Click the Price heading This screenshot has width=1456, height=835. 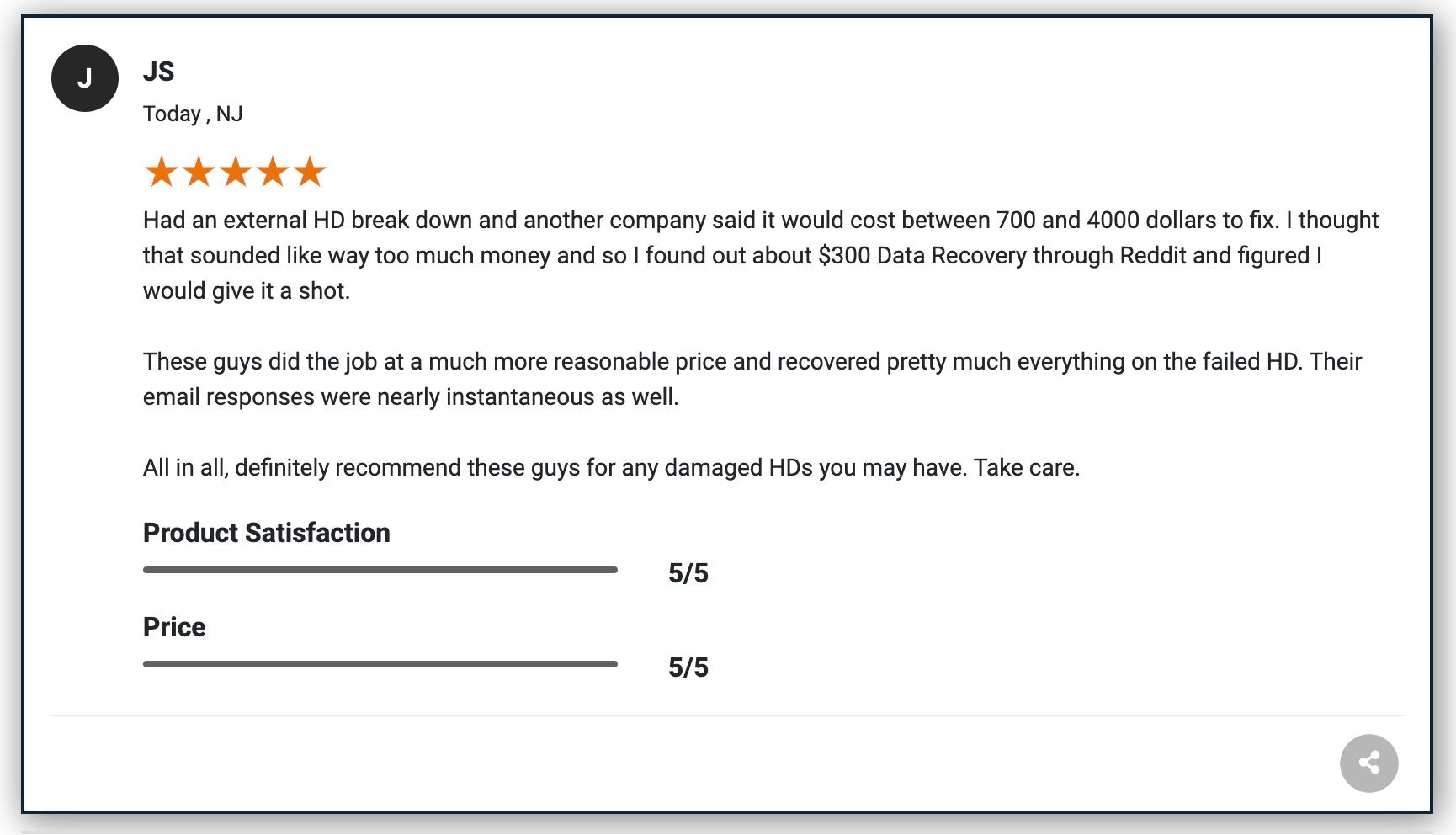coord(174,627)
